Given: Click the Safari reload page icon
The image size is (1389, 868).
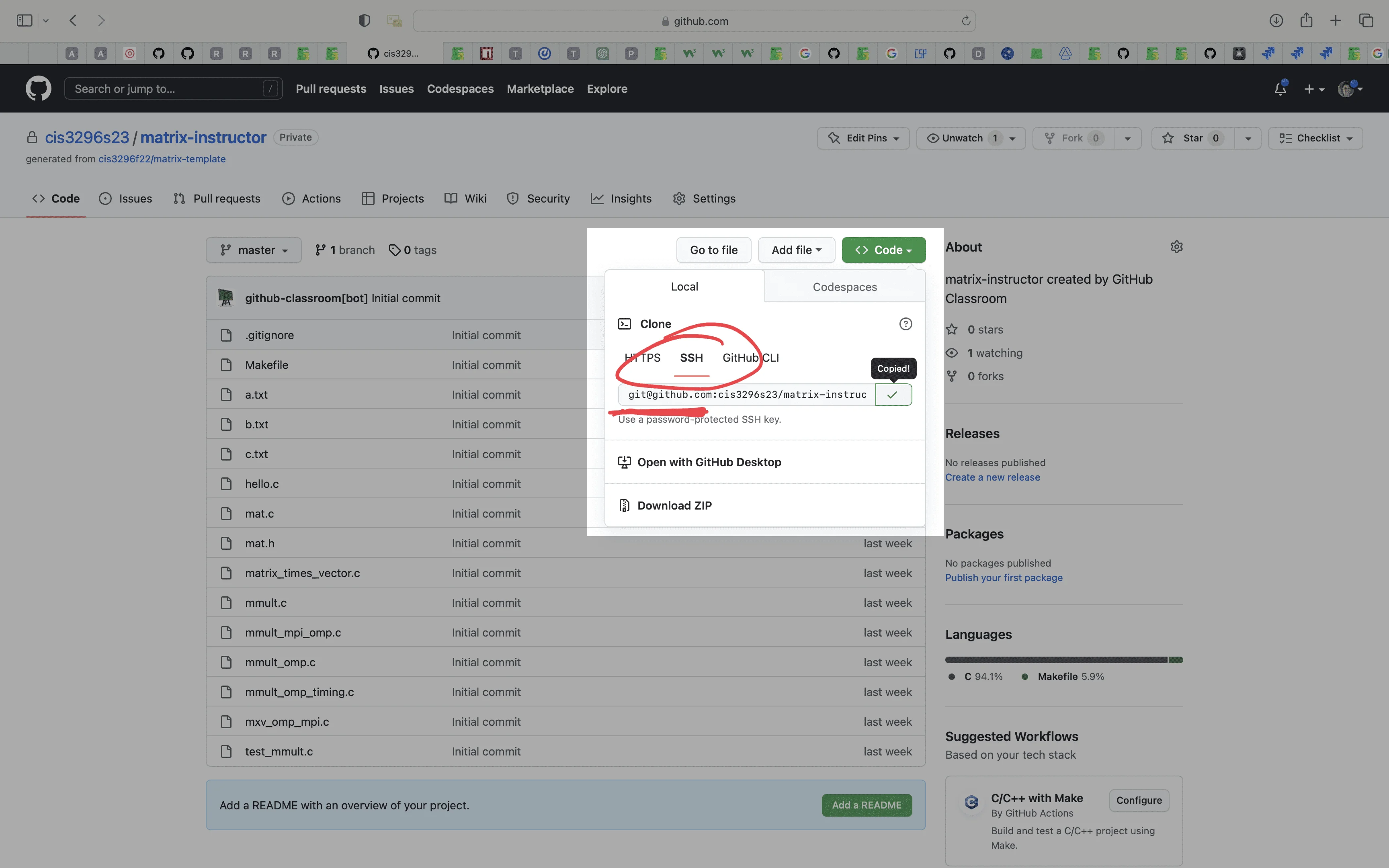Looking at the screenshot, I should (x=966, y=20).
